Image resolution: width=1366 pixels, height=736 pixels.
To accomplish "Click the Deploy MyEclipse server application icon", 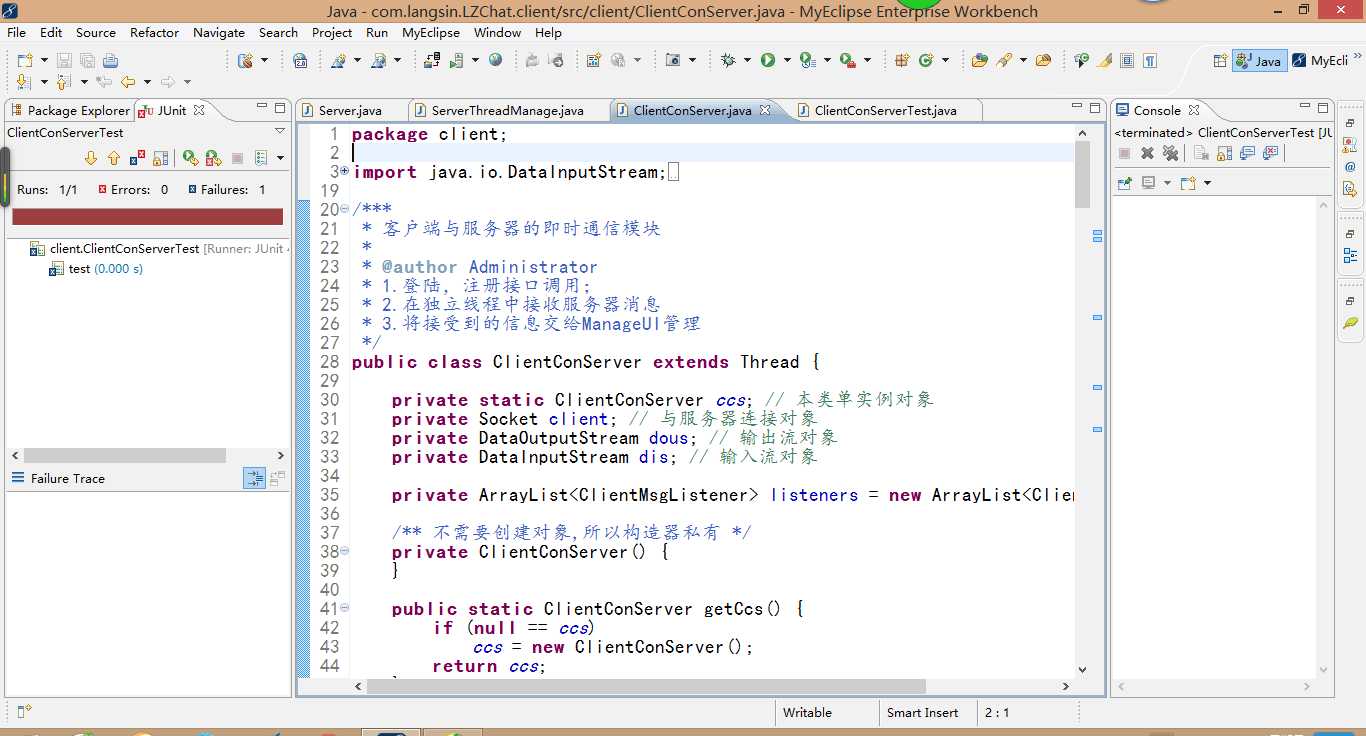I will [432, 60].
